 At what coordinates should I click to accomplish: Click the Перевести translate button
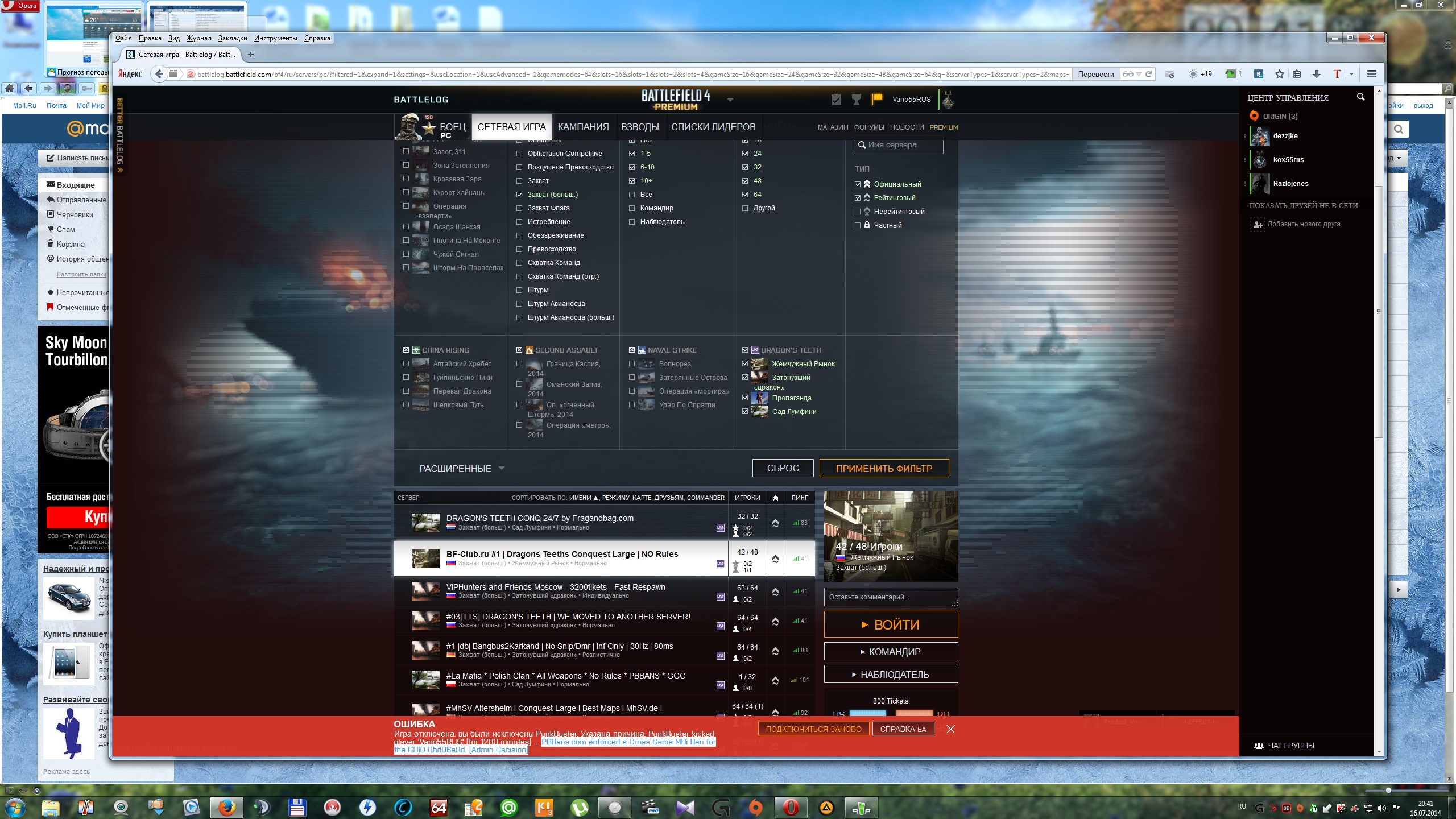click(1096, 74)
